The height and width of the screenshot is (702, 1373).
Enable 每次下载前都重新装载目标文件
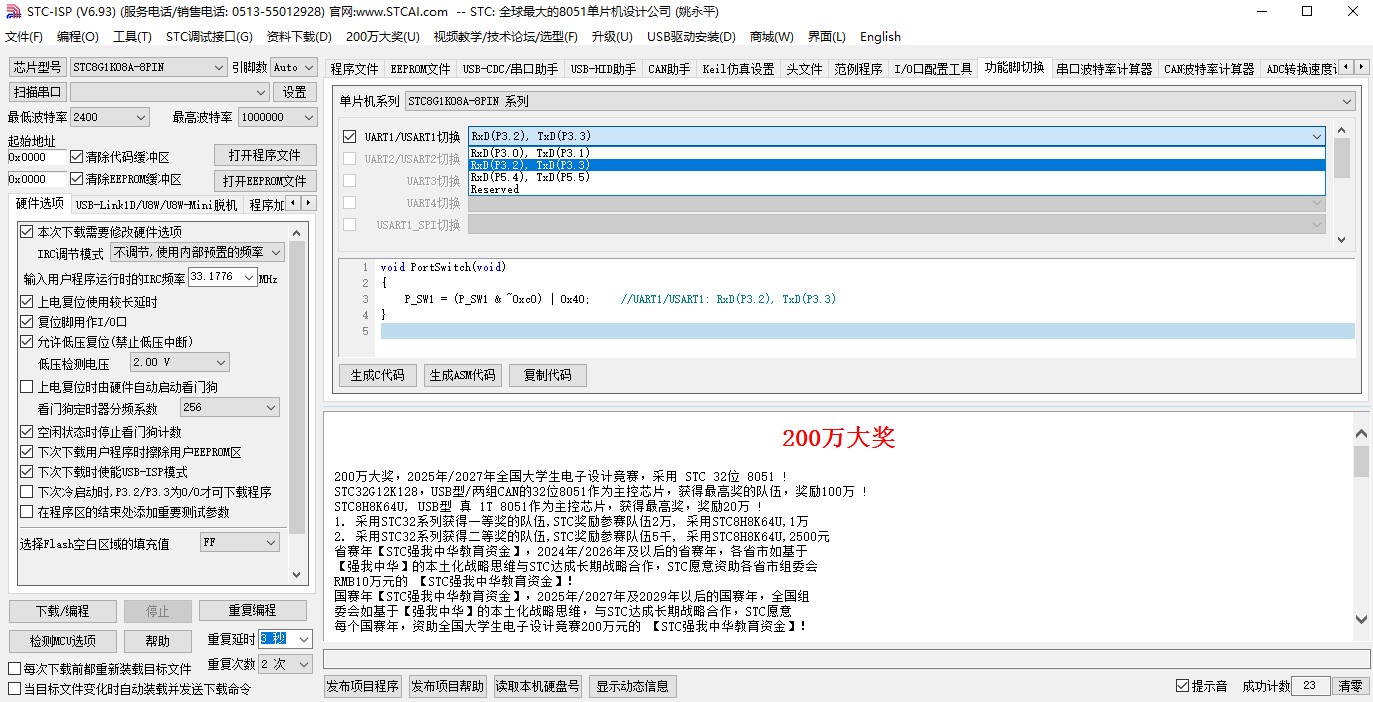pyautogui.click(x=14, y=669)
